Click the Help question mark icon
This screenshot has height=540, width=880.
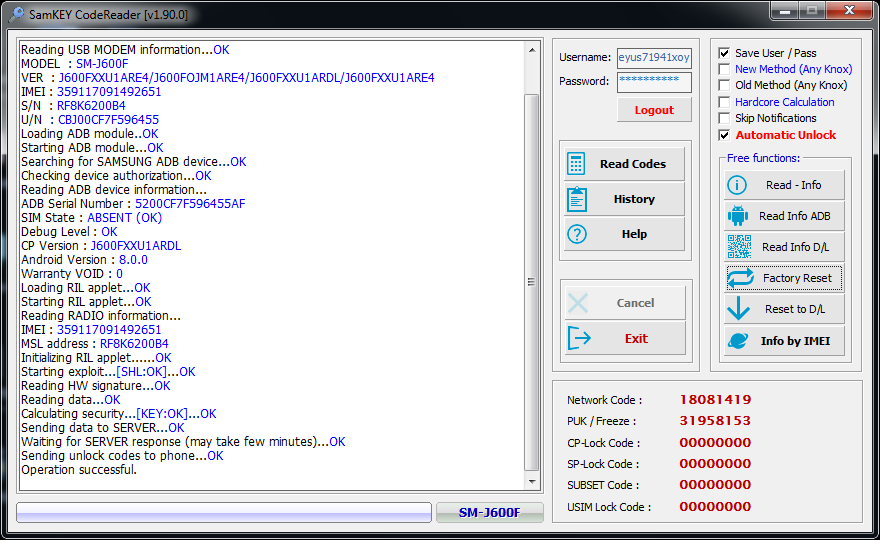click(577, 234)
